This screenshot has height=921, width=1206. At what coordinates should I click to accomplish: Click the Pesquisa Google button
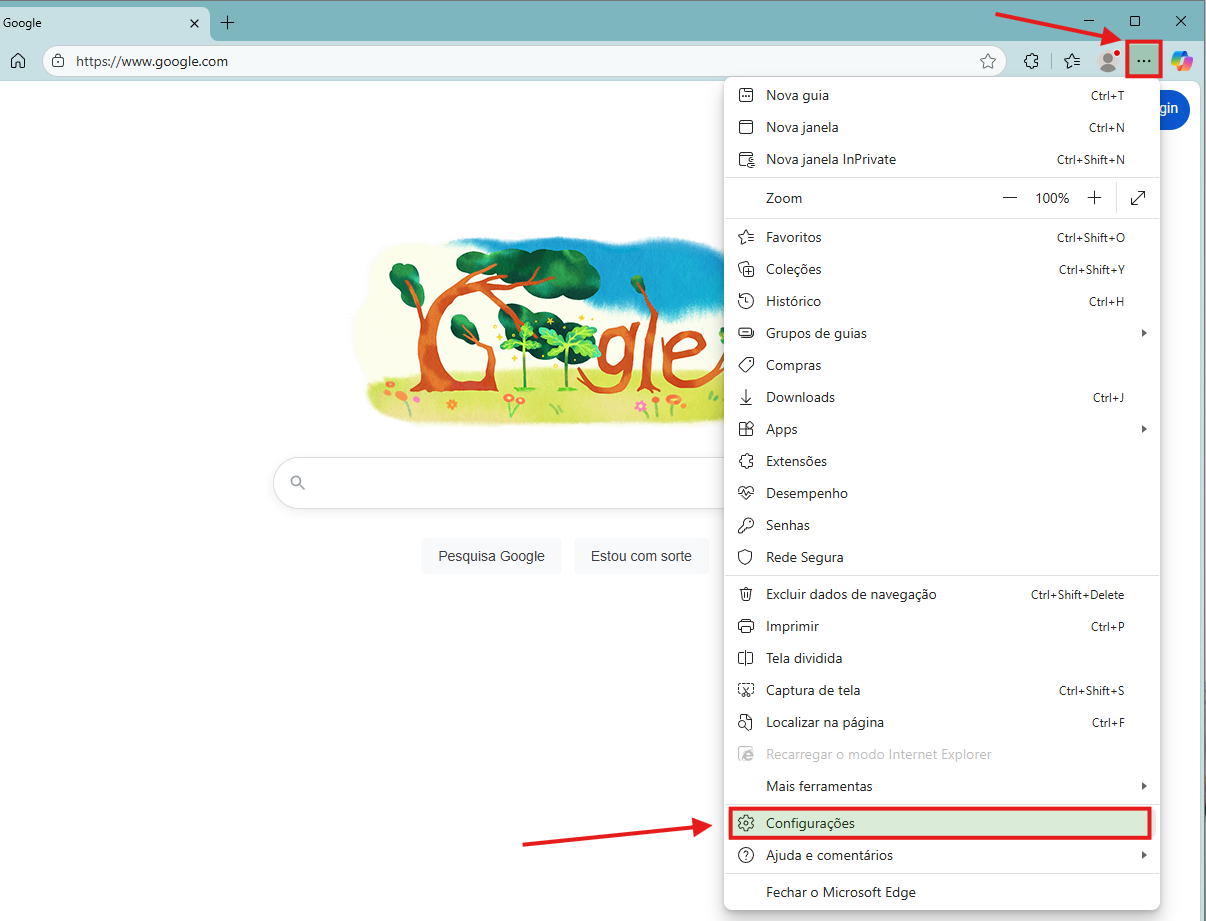pyautogui.click(x=491, y=556)
